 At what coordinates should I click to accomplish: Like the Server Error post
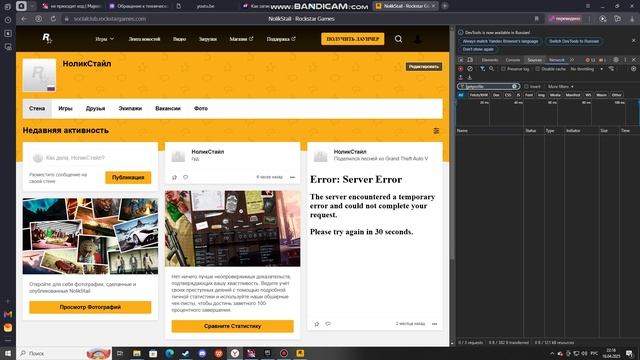click(316, 324)
